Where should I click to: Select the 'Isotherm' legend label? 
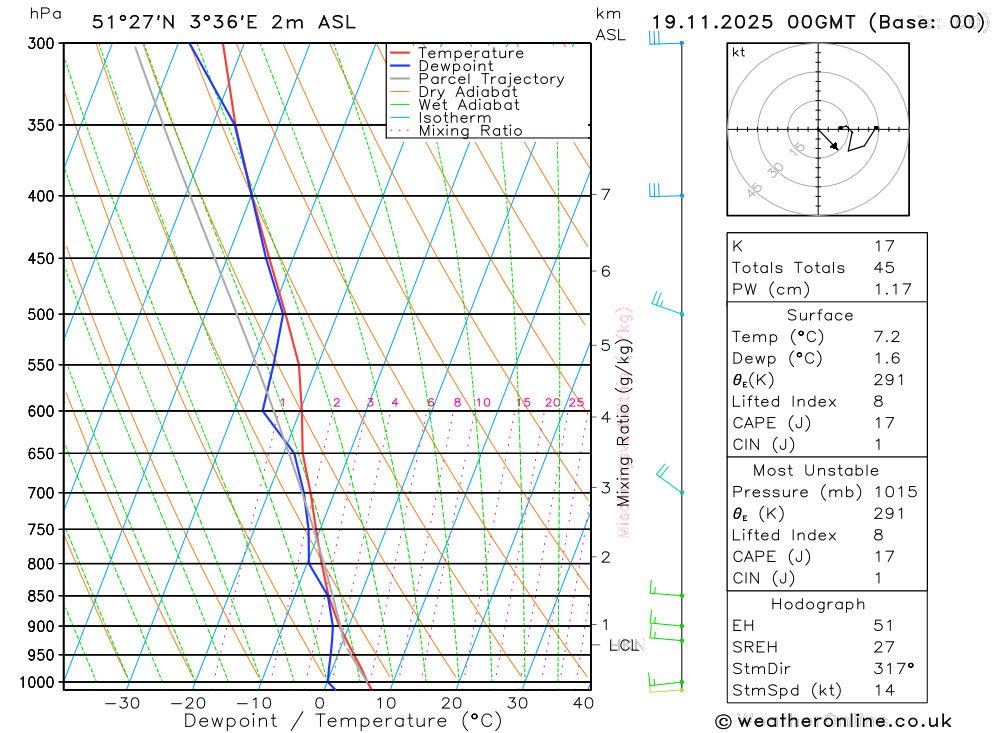[455, 118]
